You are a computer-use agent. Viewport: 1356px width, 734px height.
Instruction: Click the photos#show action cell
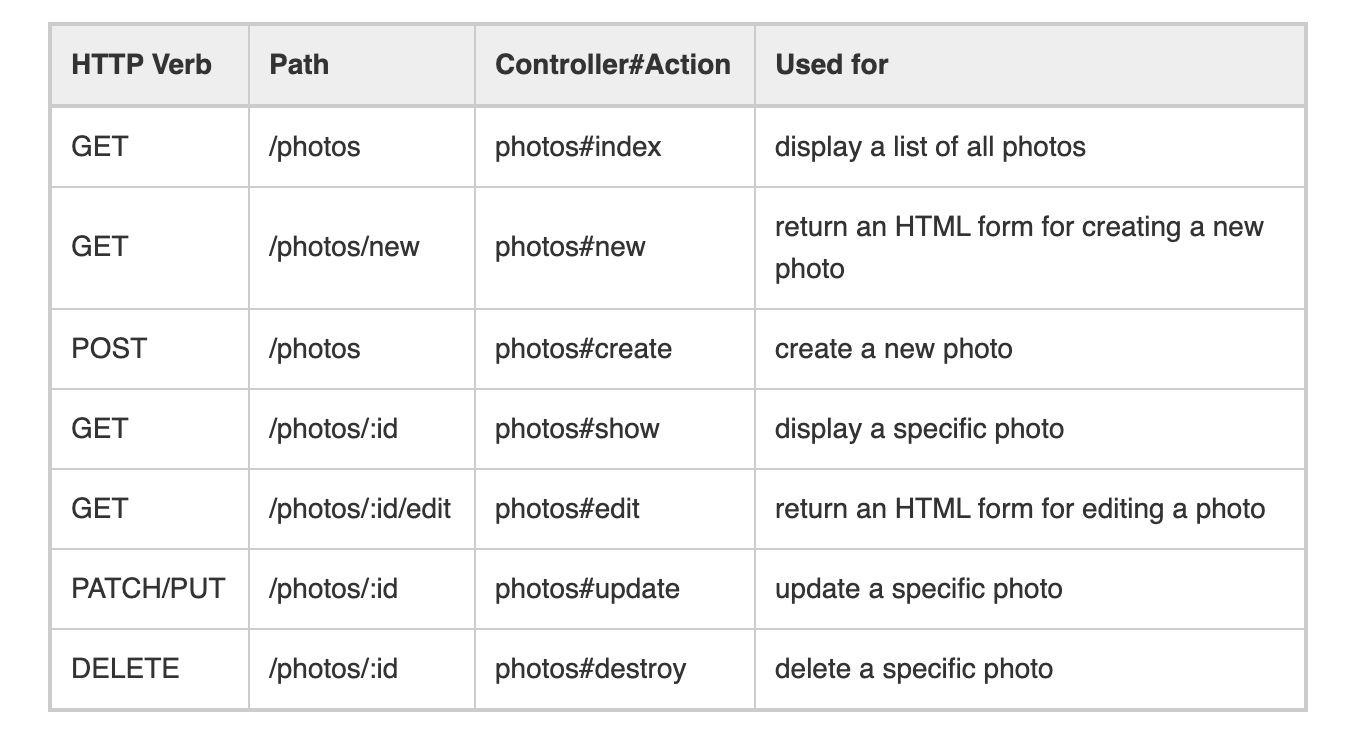coord(577,429)
